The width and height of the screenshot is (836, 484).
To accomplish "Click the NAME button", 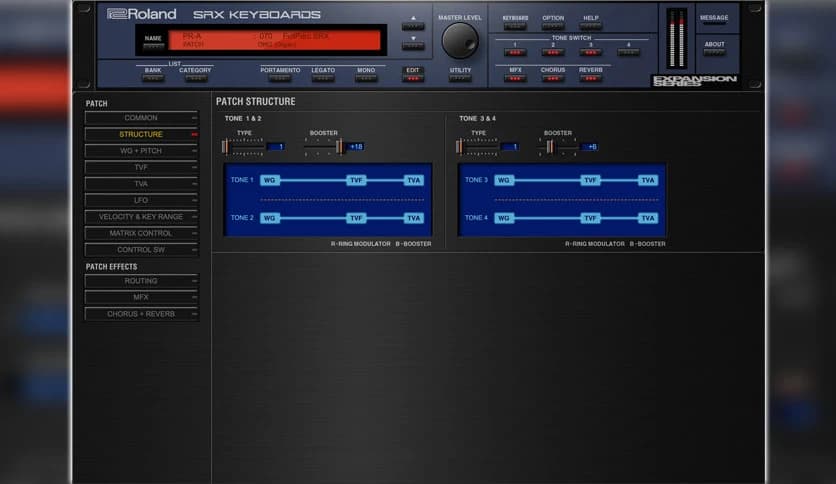I will pos(154,46).
